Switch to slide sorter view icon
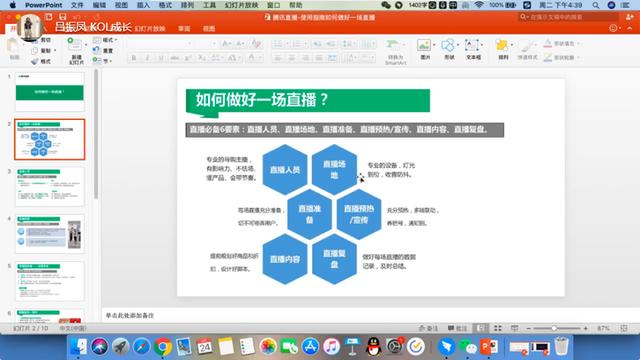Screen dimensions: 640x360 (x=498, y=328)
